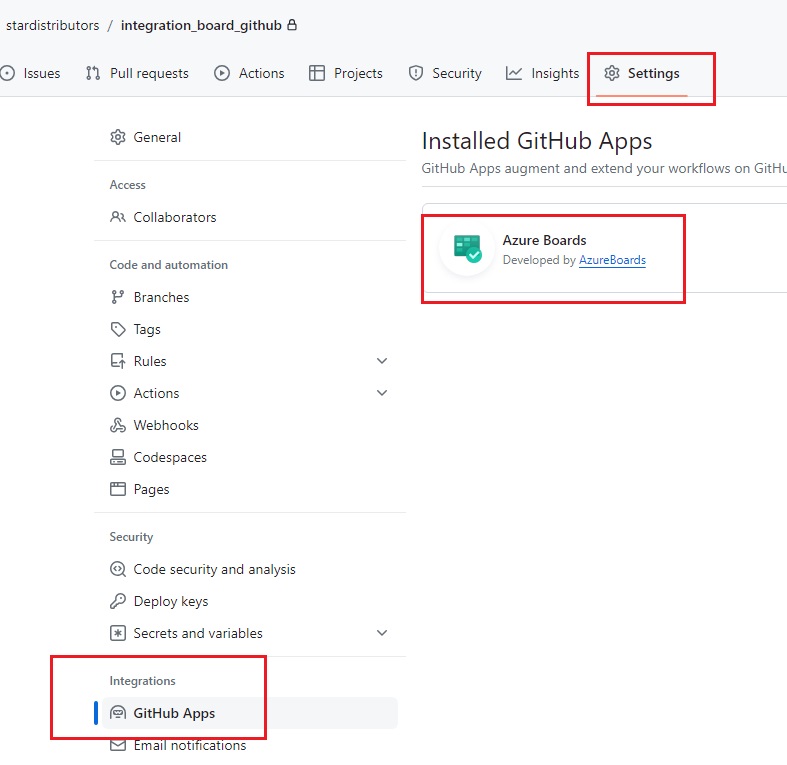Image resolution: width=787 pixels, height=765 pixels.
Task: Click the Deploy keys key icon
Action: point(118,601)
